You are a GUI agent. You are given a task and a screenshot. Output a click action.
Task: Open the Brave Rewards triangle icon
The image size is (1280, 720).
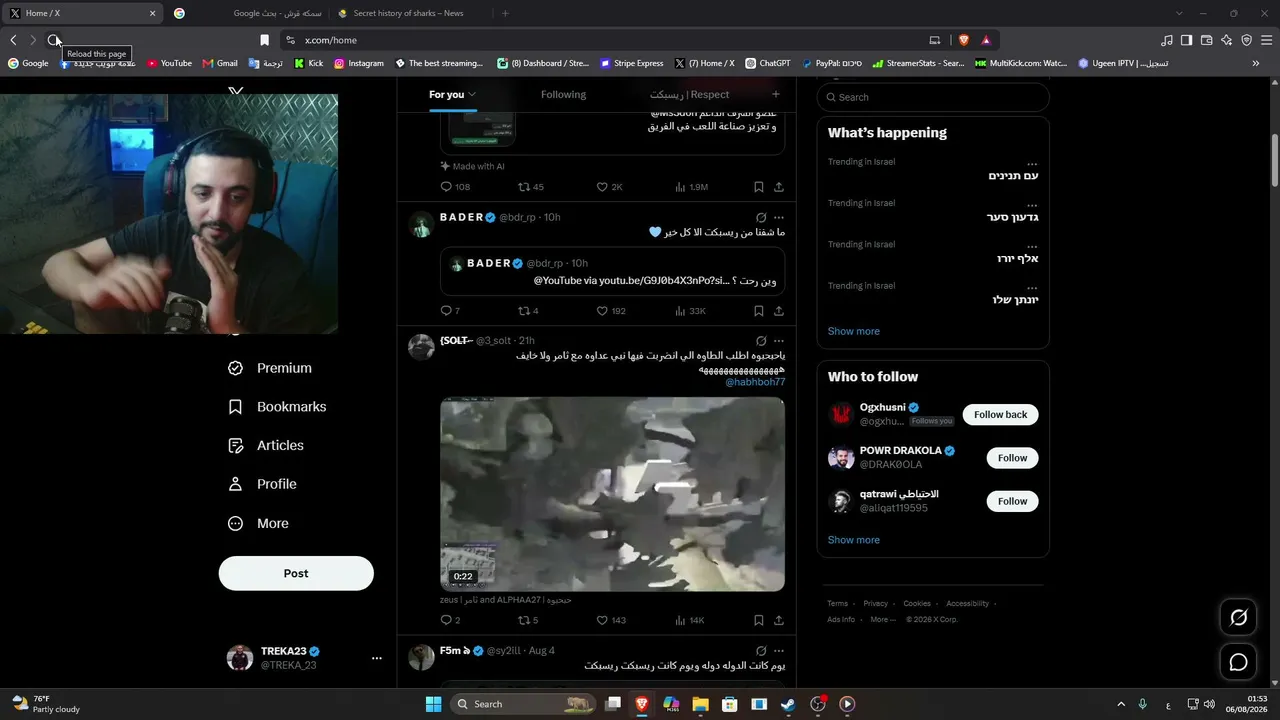coord(986,40)
